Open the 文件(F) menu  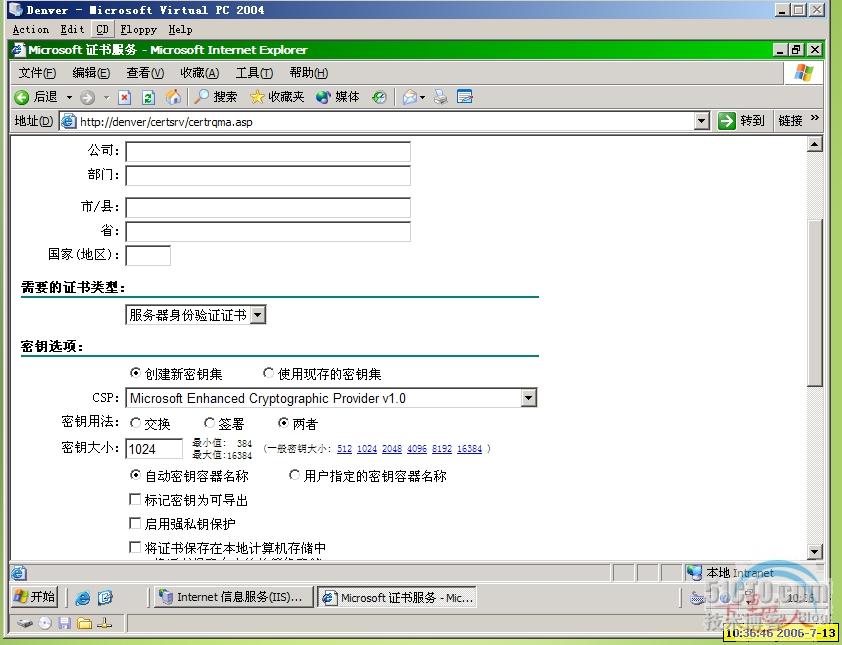tap(37, 73)
